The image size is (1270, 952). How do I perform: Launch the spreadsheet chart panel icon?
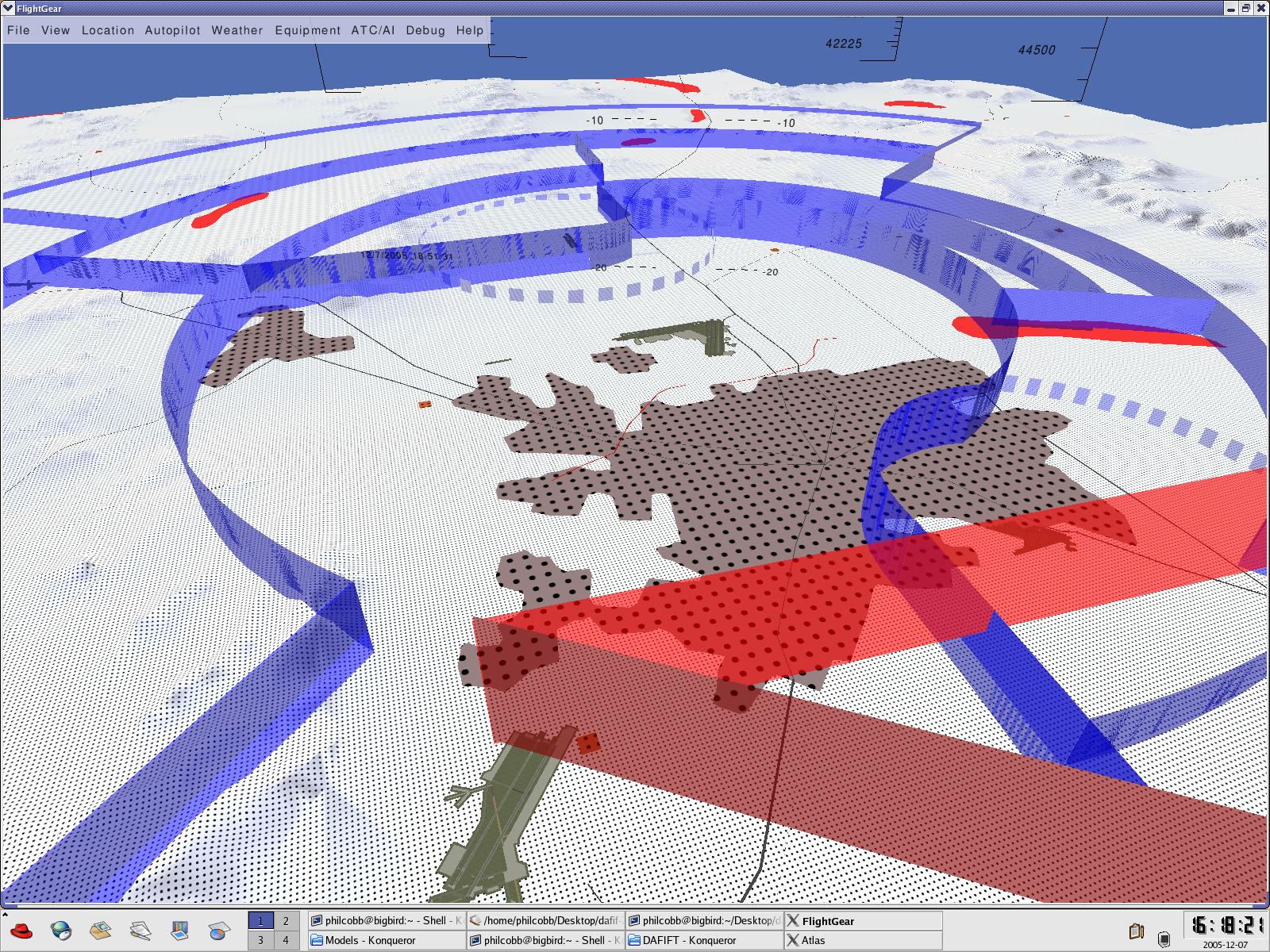[x=219, y=930]
